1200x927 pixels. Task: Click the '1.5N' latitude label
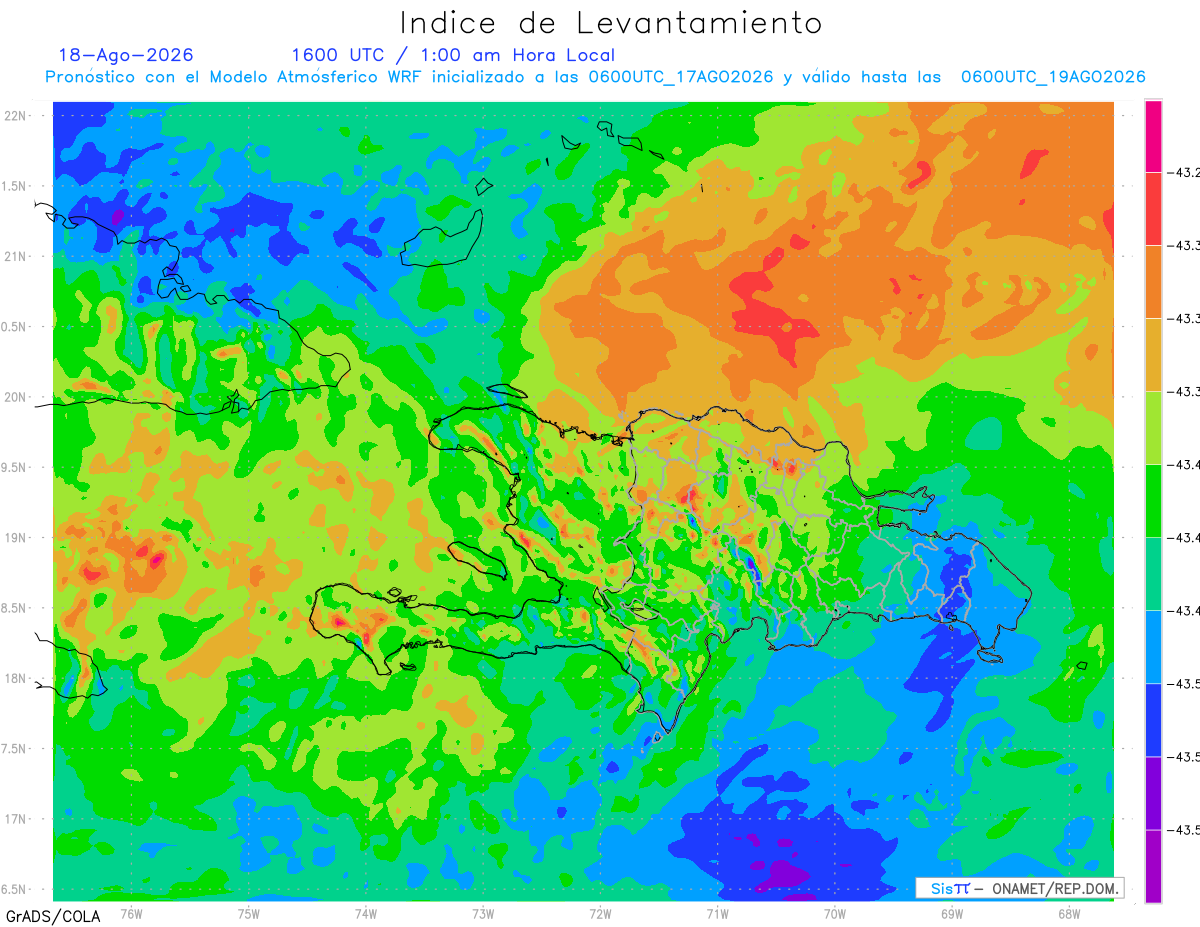(15, 186)
